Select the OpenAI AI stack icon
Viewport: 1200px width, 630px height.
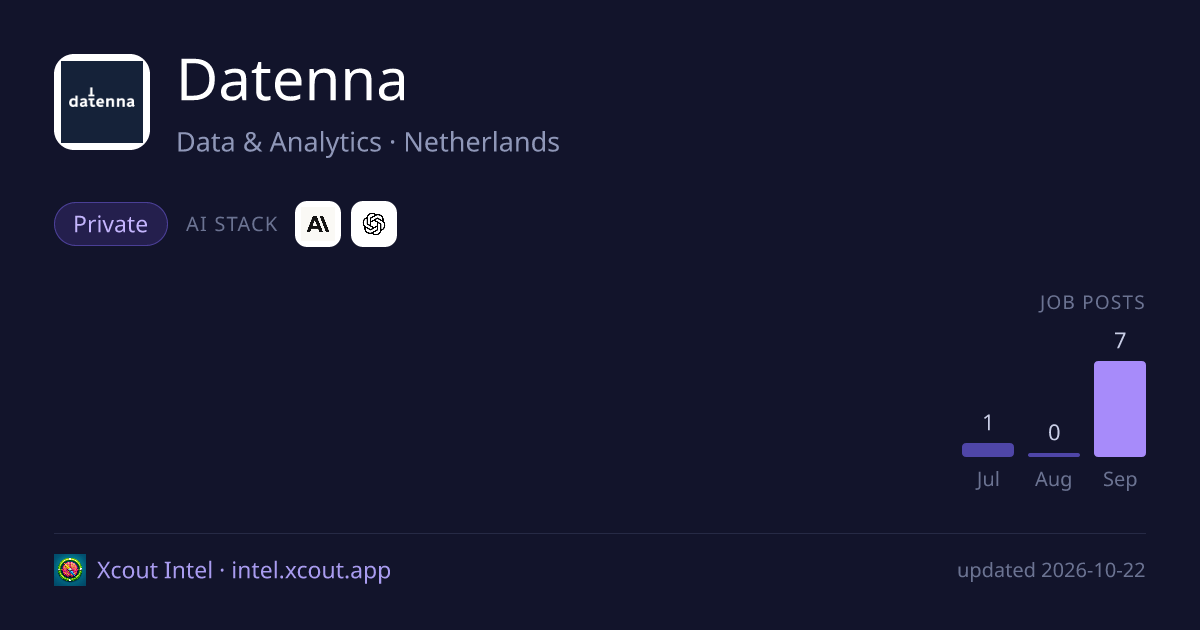[x=374, y=224]
